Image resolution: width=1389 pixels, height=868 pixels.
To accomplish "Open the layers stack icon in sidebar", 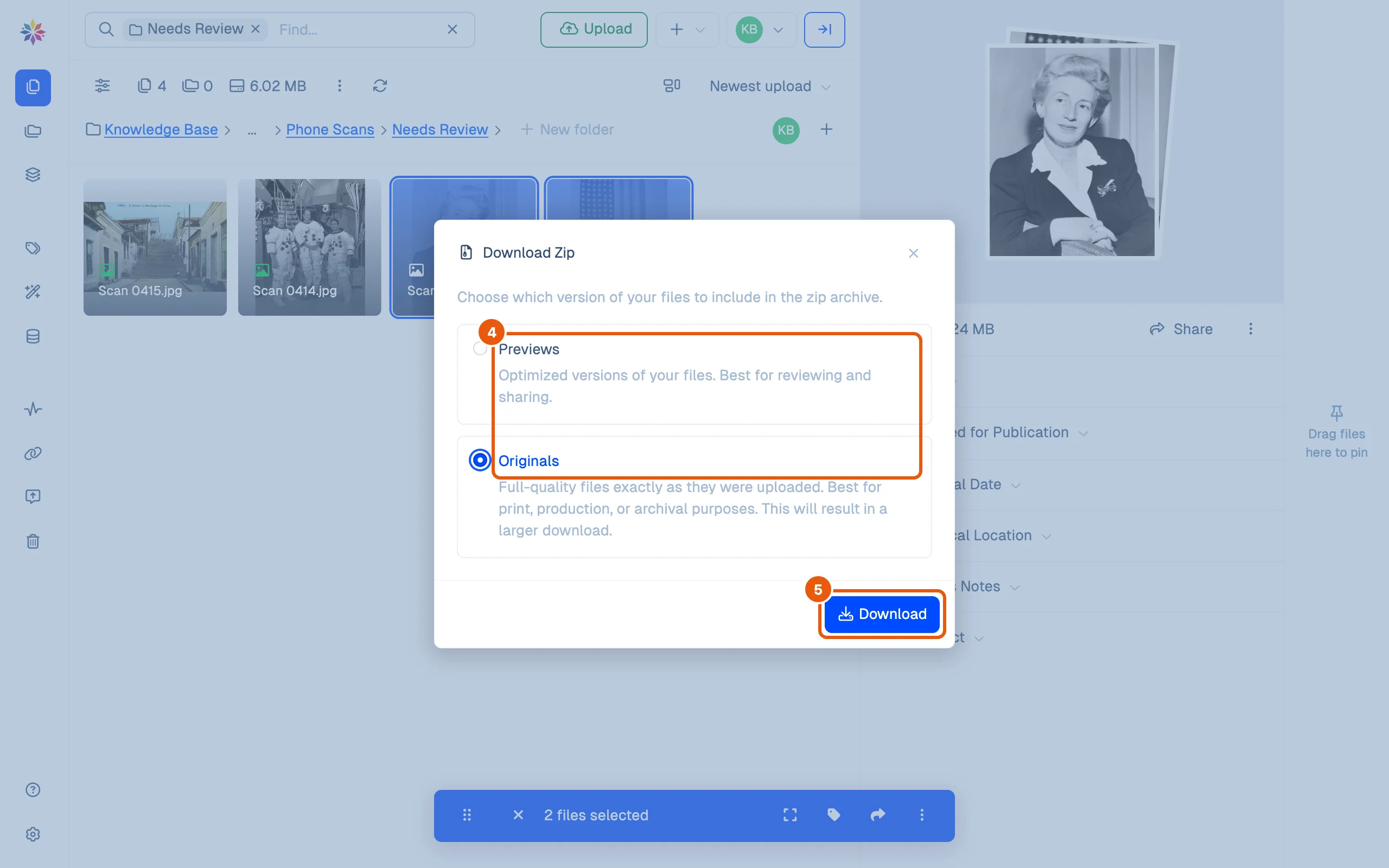I will [33, 175].
